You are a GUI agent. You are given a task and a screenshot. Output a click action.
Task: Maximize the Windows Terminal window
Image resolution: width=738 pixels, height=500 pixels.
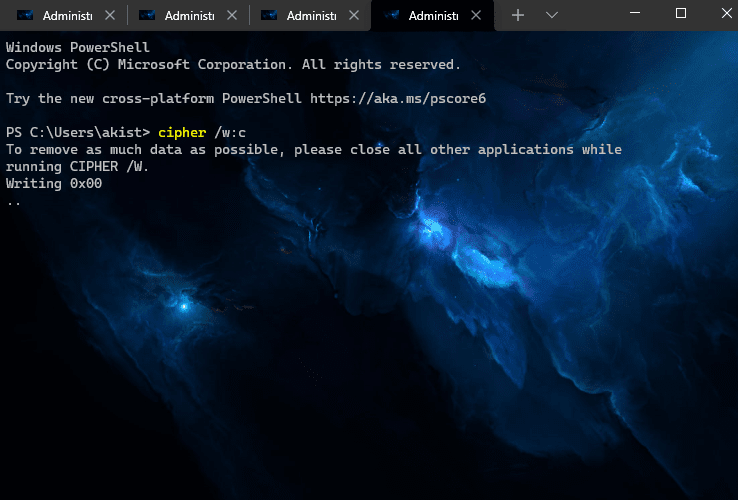681,13
